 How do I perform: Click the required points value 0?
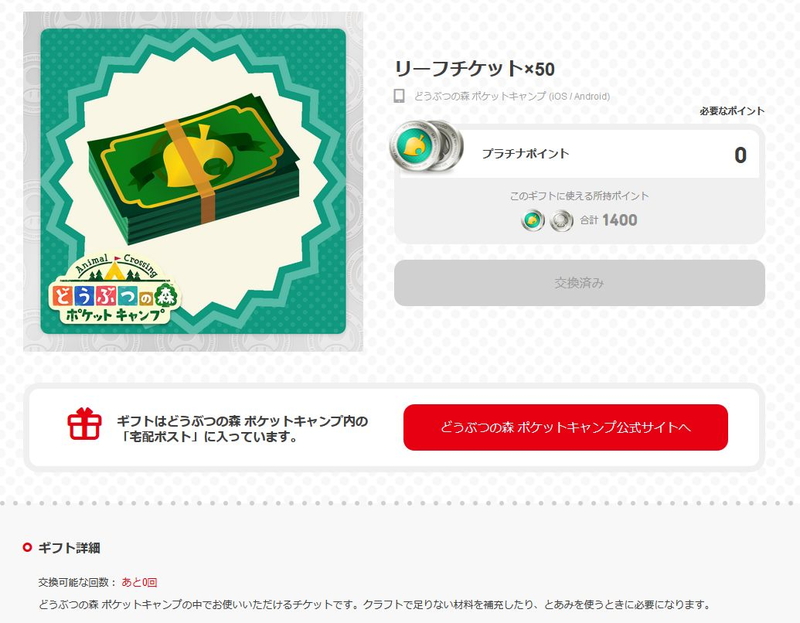click(740, 155)
